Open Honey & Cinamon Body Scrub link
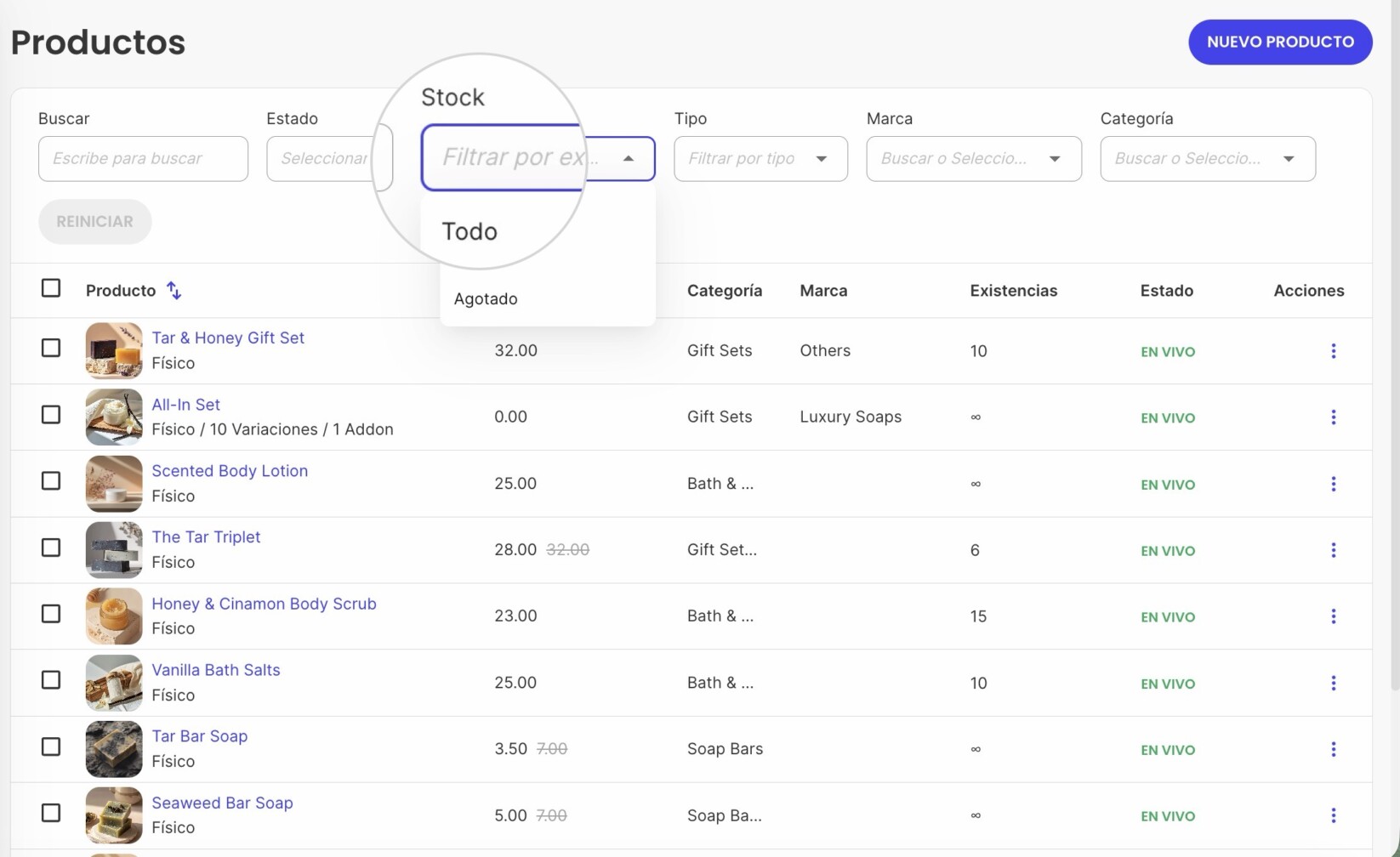Image resolution: width=1400 pixels, height=857 pixels. (x=264, y=604)
